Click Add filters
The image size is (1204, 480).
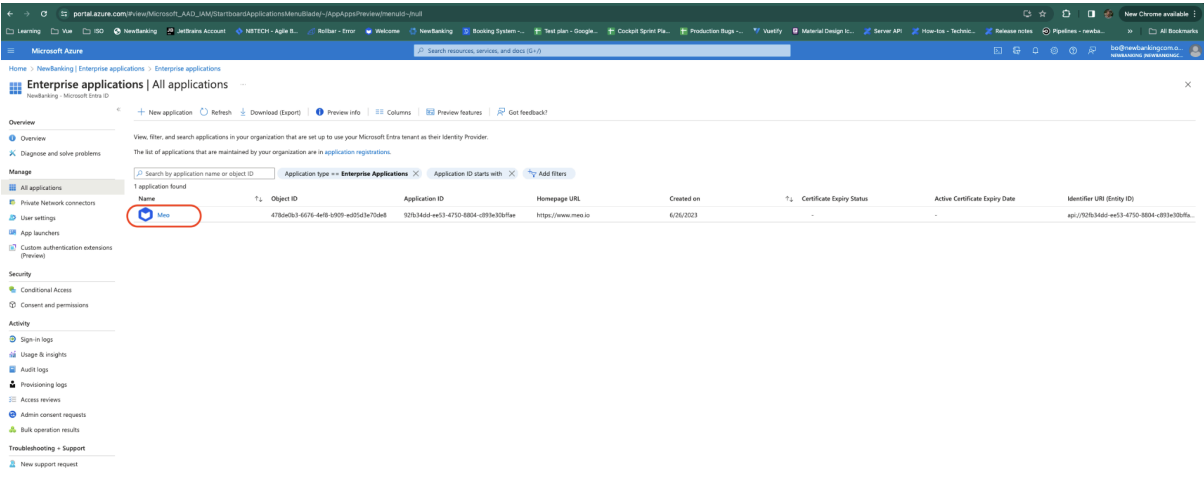pyautogui.click(x=548, y=173)
